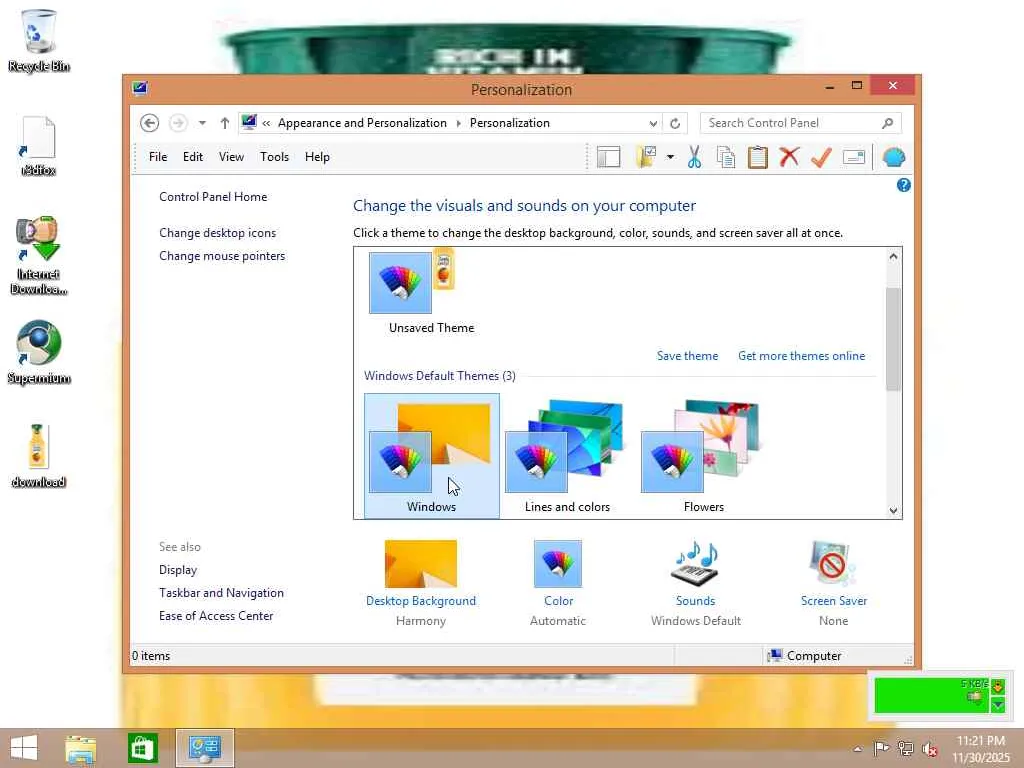Click the search magnifier icon
This screenshot has height=768, width=1024.
(x=887, y=123)
